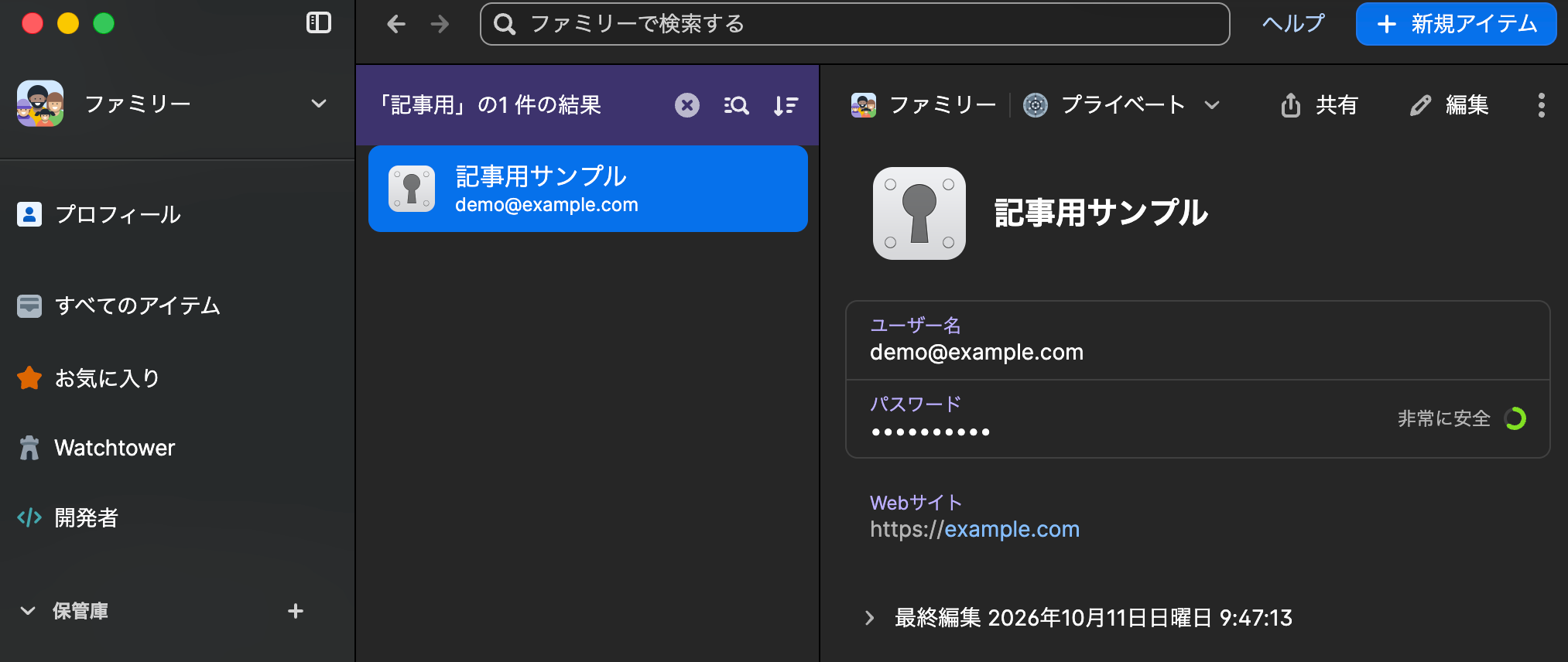Clear the 記事用 search results
This screenshot has height=662, width=1568.
tap(686, 105)
